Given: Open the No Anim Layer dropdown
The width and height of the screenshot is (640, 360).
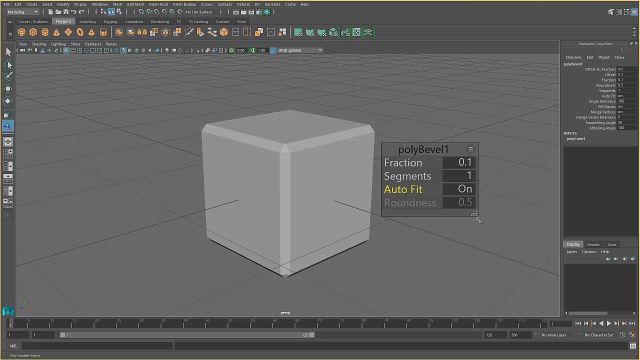Looking at the screenshot, I should tap(553, 335).
